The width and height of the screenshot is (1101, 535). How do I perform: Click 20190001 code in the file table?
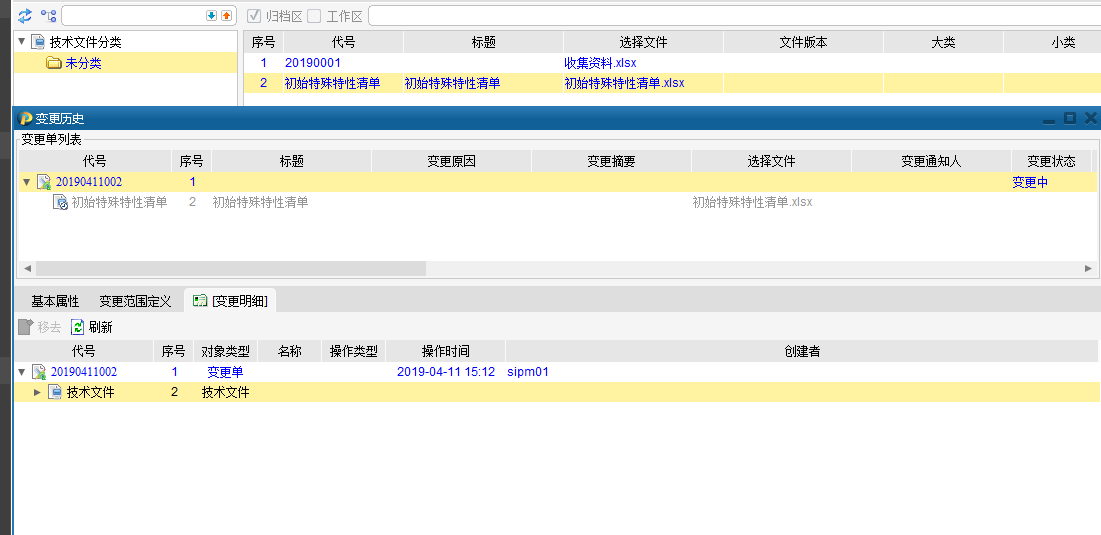pos(312,63)
